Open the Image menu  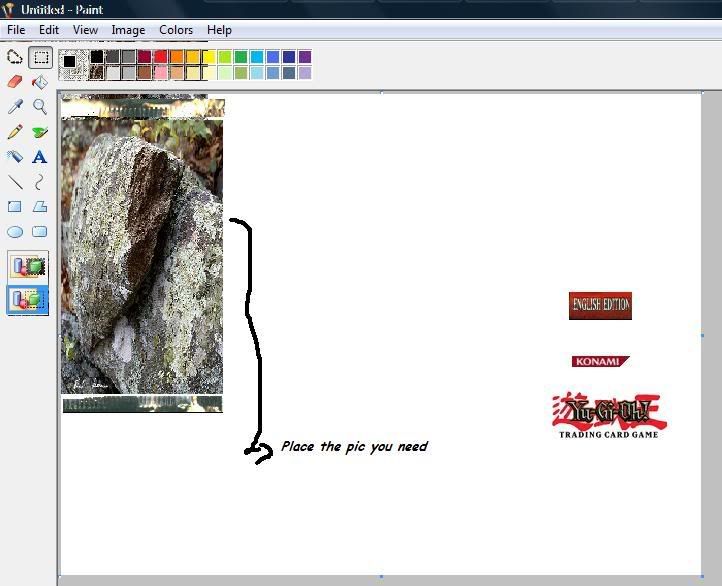tap(128, 30)
